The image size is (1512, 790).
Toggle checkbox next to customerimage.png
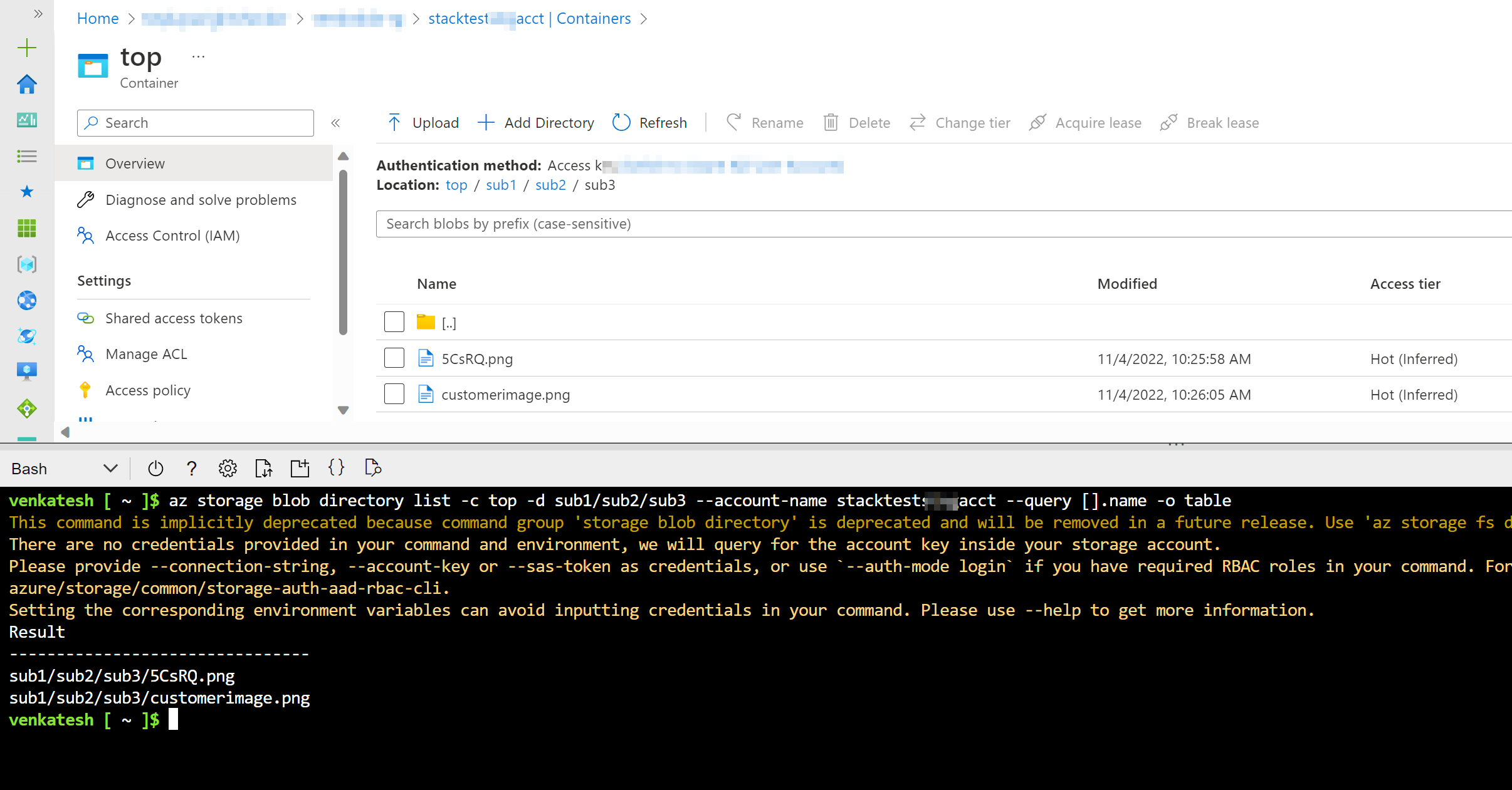[x=393, y=394]
